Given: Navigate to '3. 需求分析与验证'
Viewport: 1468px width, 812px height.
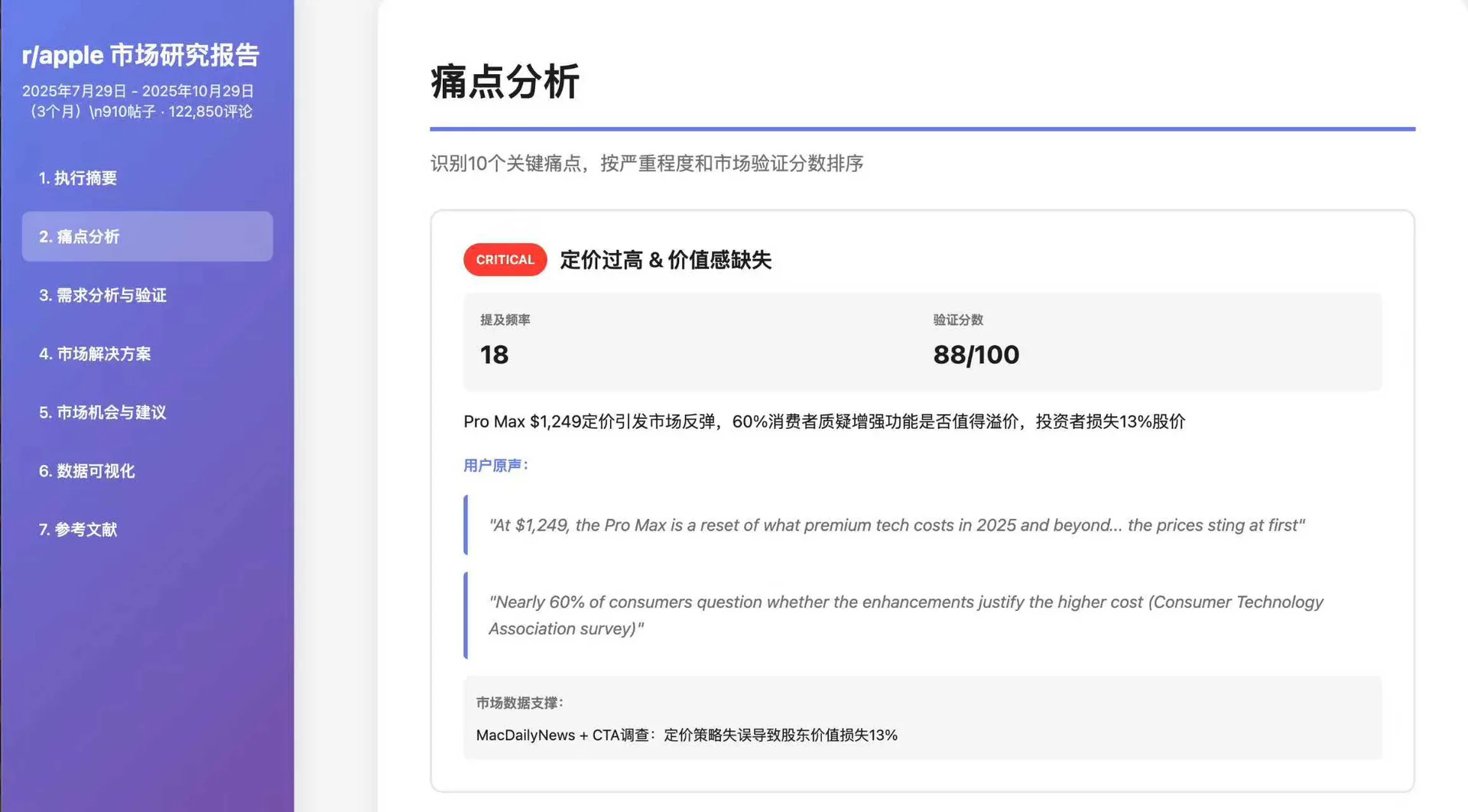Looking at the screenshot, I should point(103,296).
